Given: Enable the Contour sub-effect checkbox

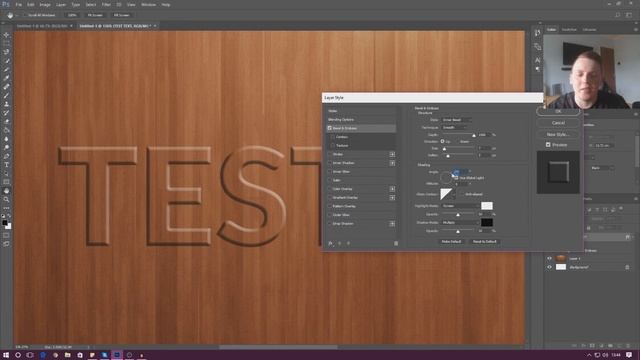Looking at the screenshot, I should pyautogui.click(x=333, y=137).
